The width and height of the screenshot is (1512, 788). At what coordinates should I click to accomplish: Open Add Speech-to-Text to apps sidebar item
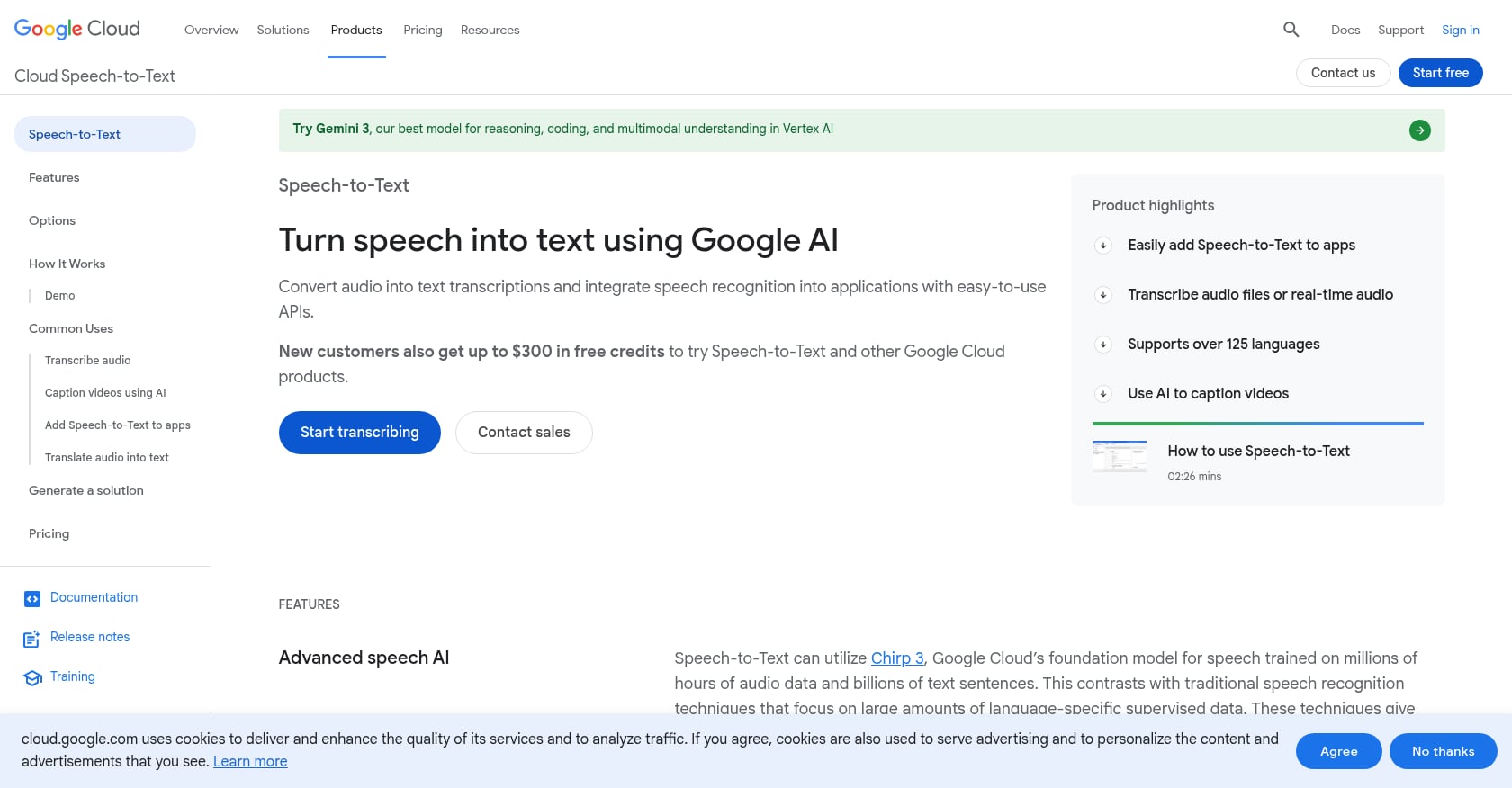click(x=118, y=425)
